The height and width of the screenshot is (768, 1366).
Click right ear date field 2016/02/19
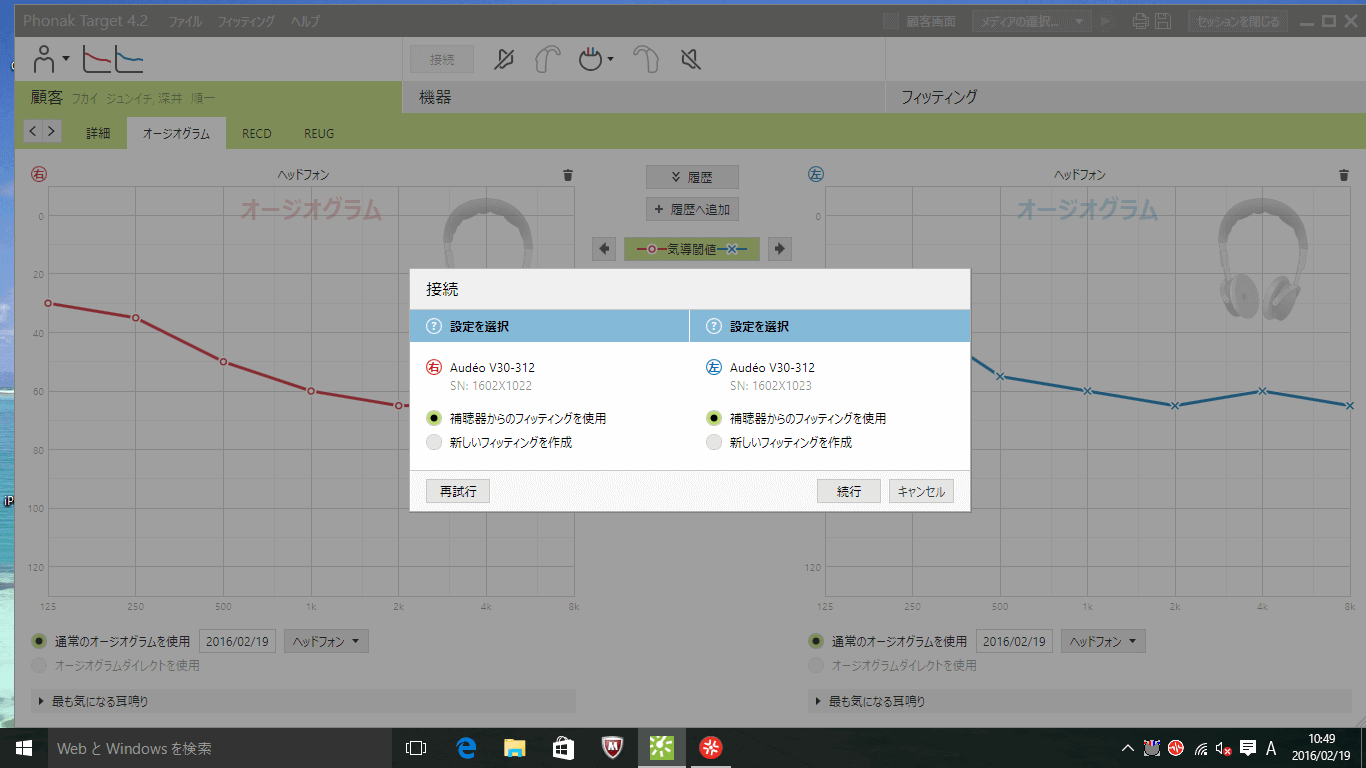coord(237,641)
